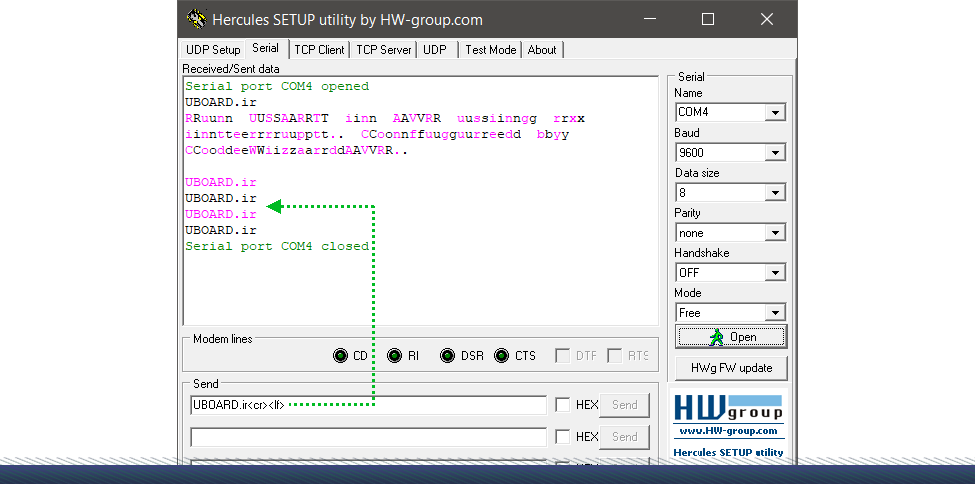Screen dimensions: 975x484
Task: Enable HEX for the second send field
Action: point(563,437)
